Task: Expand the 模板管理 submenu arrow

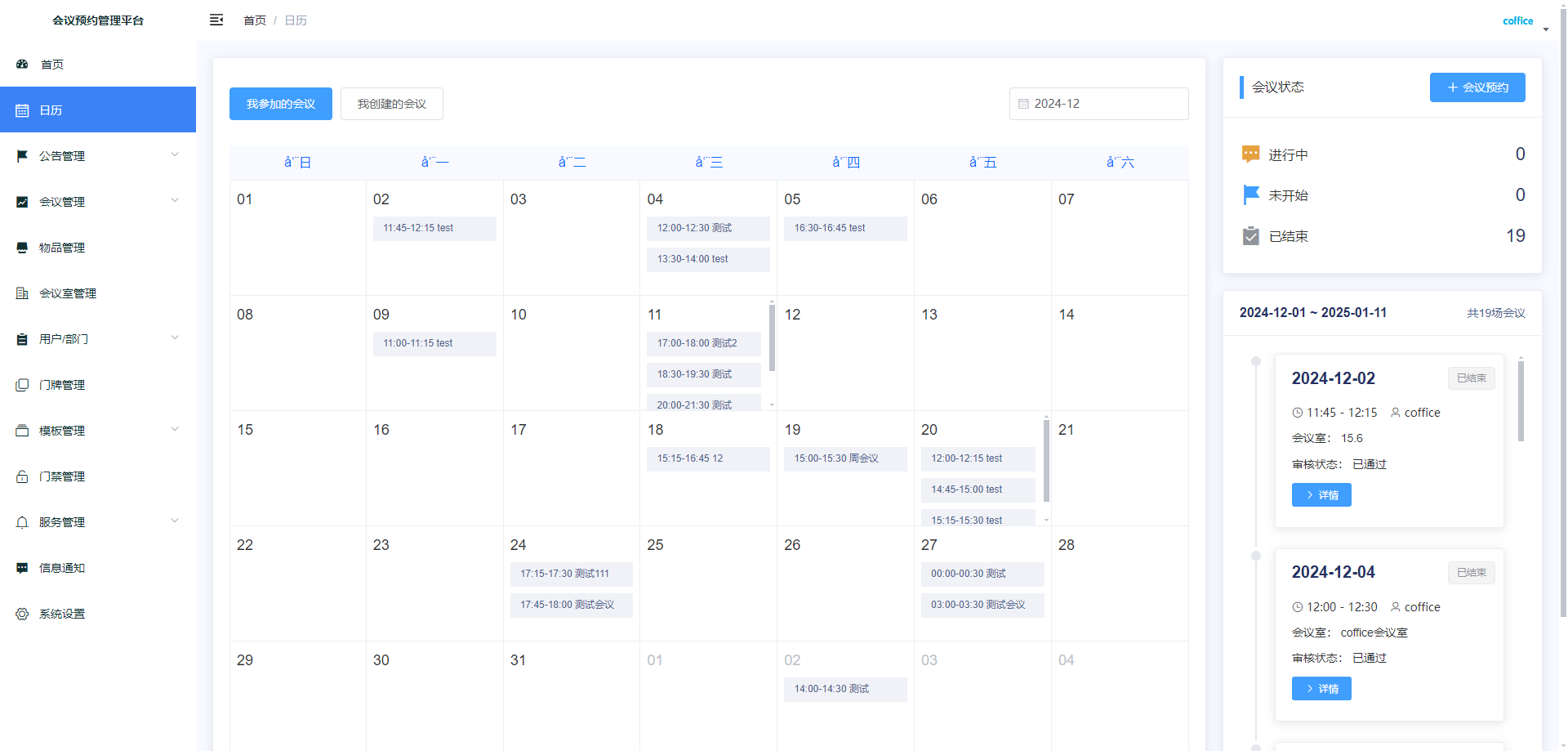Action: click(x=175, y=430)
